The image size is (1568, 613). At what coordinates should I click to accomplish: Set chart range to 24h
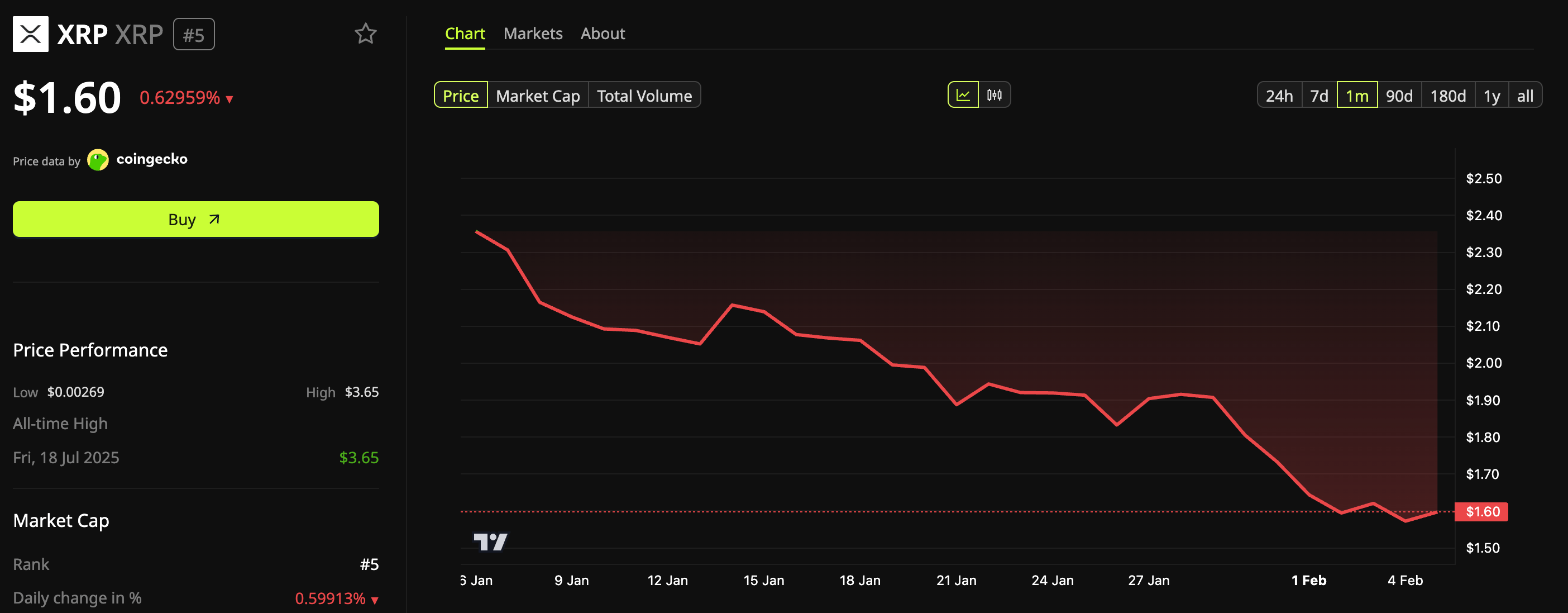(x=1279, y=96)
